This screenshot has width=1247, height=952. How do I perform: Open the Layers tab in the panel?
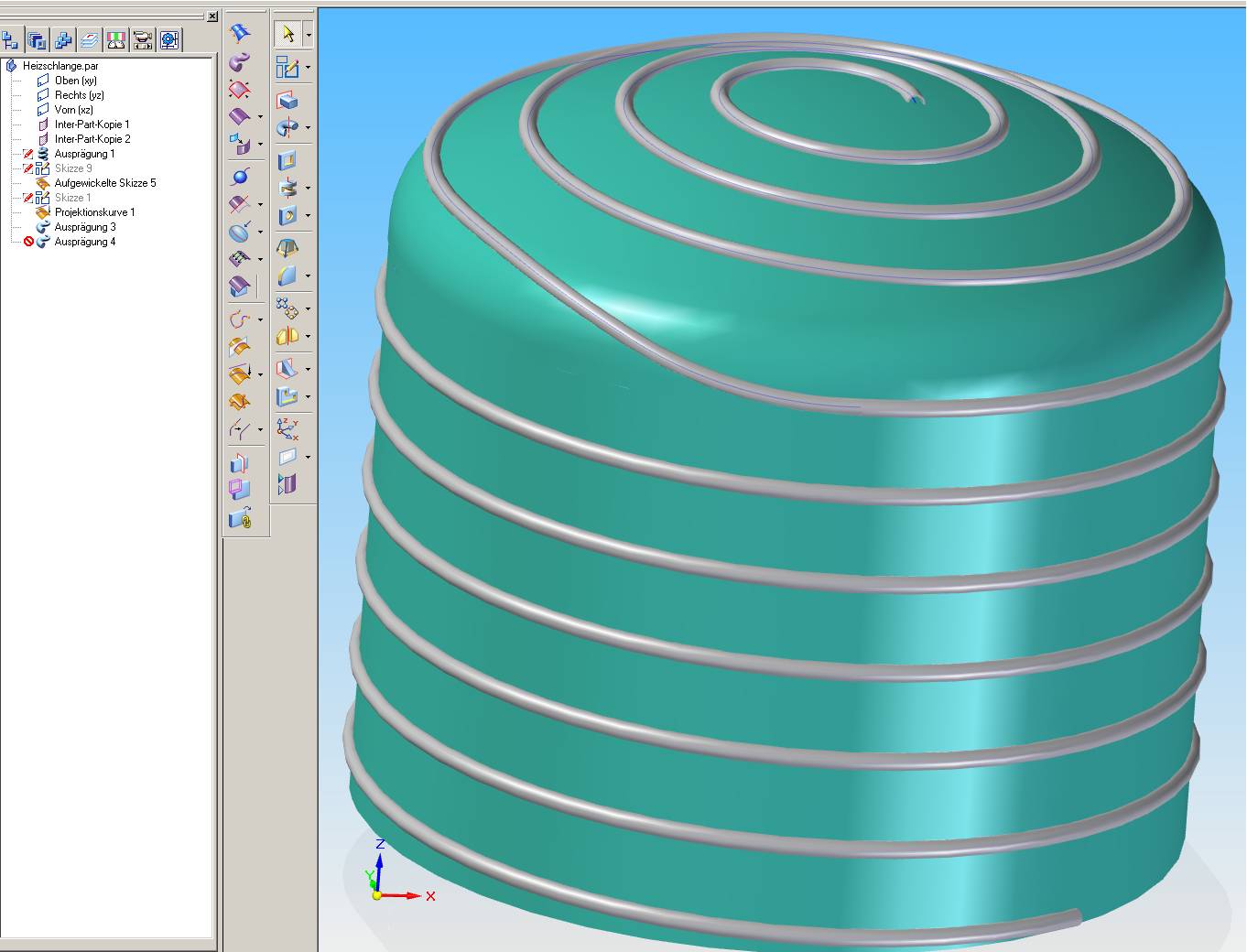click(90, 39)
